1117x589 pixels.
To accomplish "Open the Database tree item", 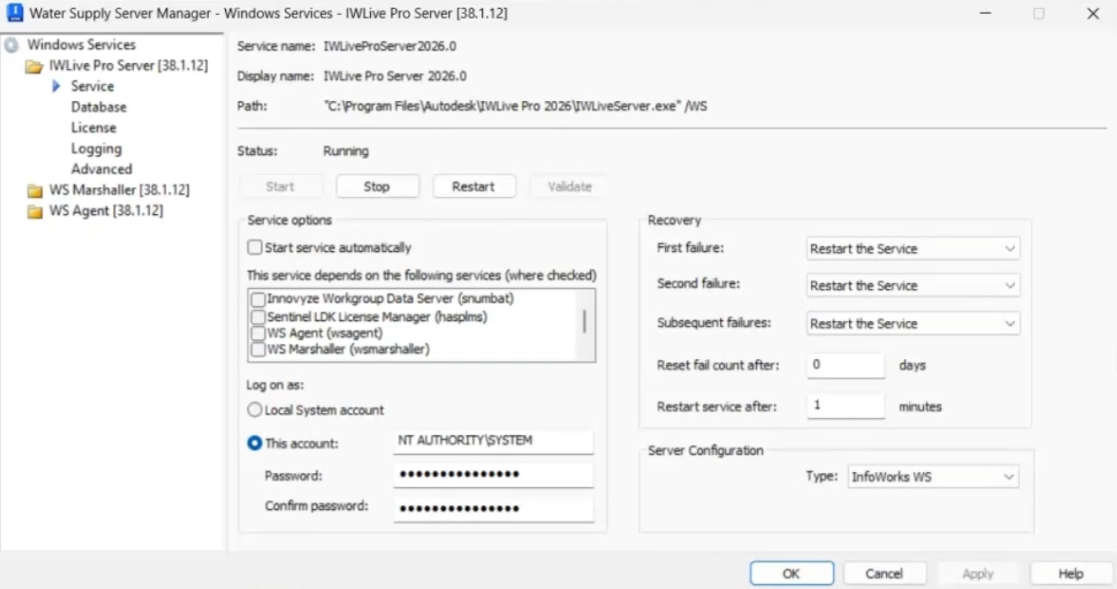I will (x=98, y=107).
